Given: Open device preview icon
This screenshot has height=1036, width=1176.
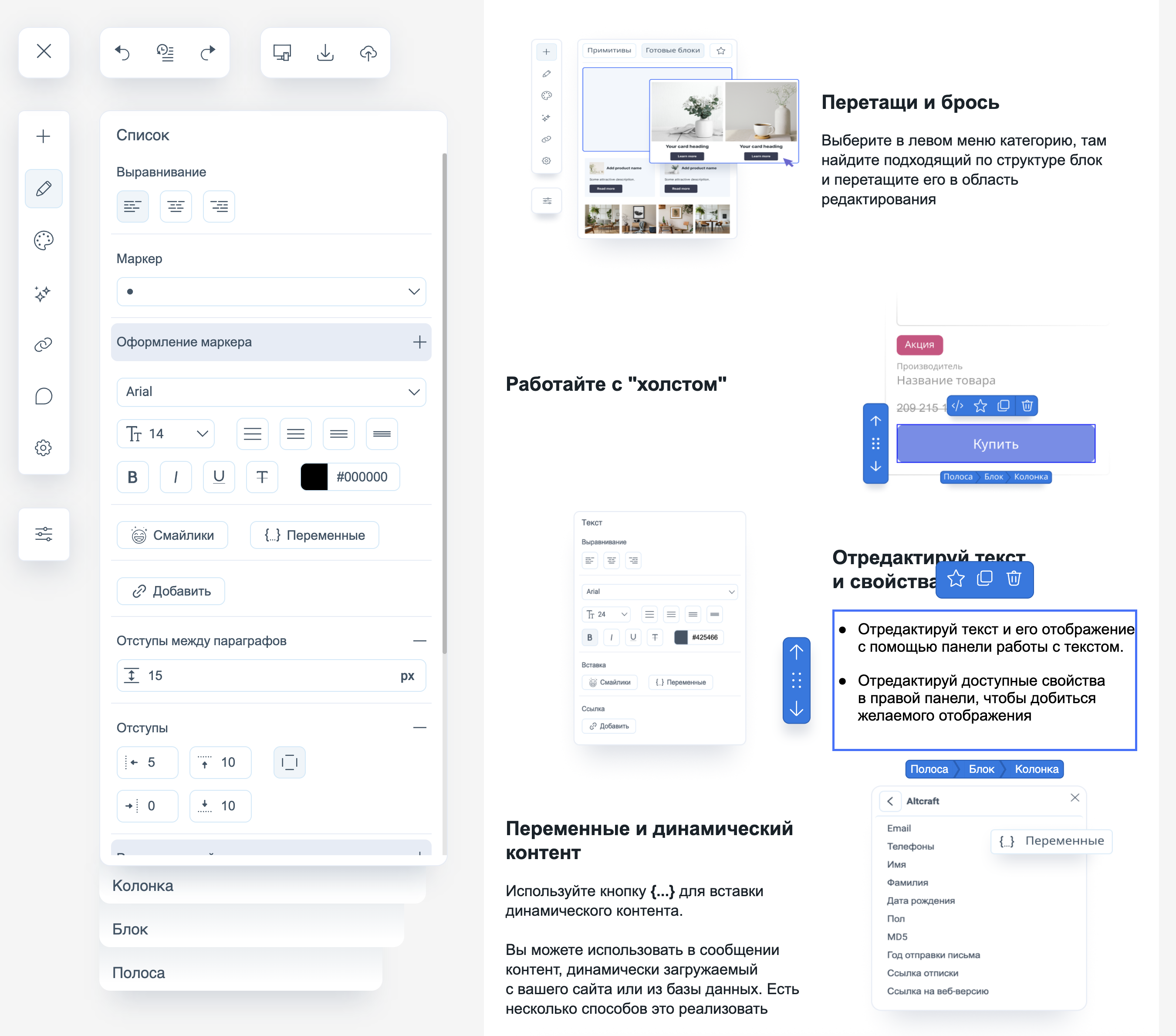Looking at the screenshot, I should [x=282, y=52].
